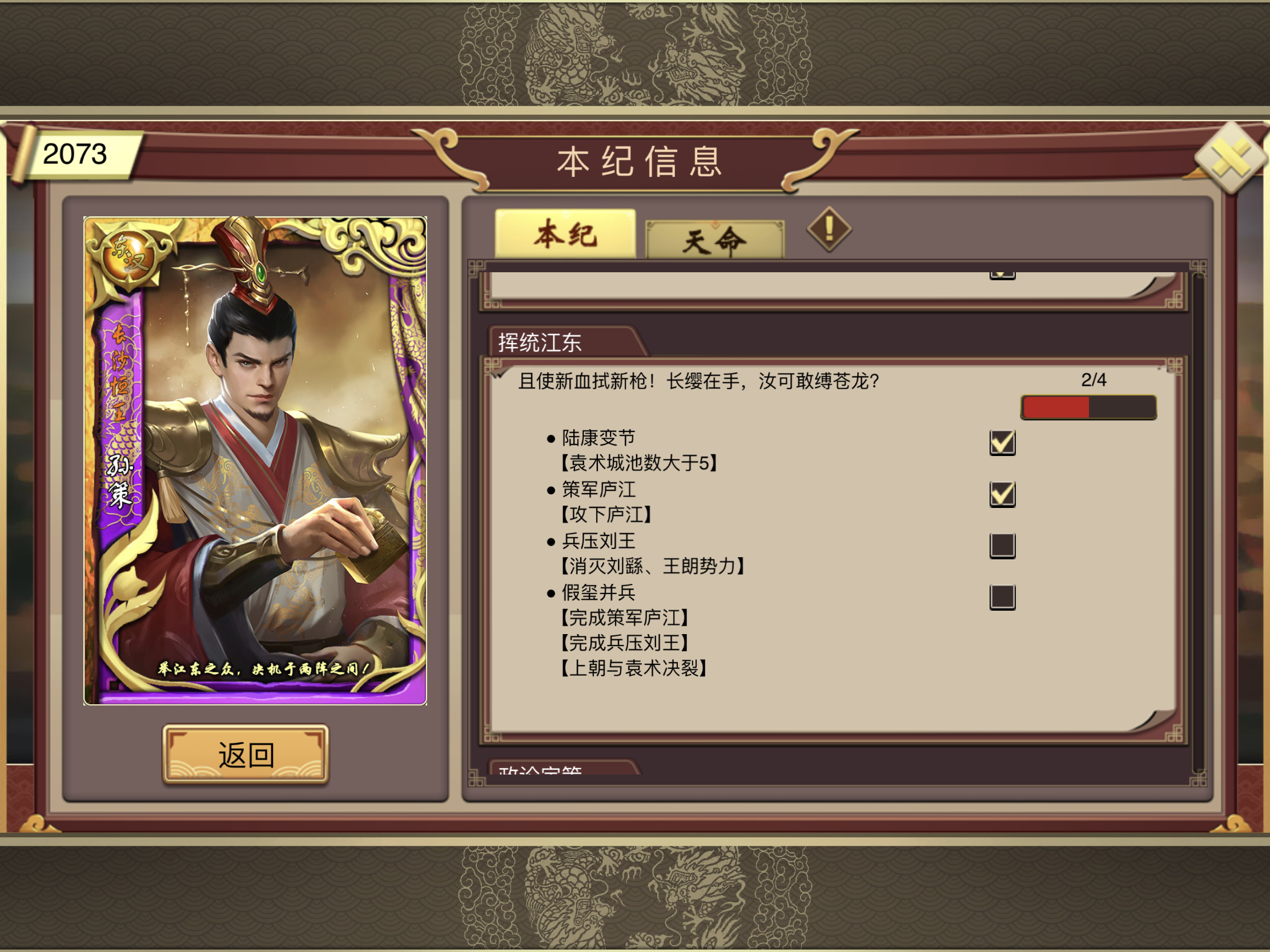The image size is (1270, 952).
Task: Open the 本纪 tab
Action: coord(565,234)
